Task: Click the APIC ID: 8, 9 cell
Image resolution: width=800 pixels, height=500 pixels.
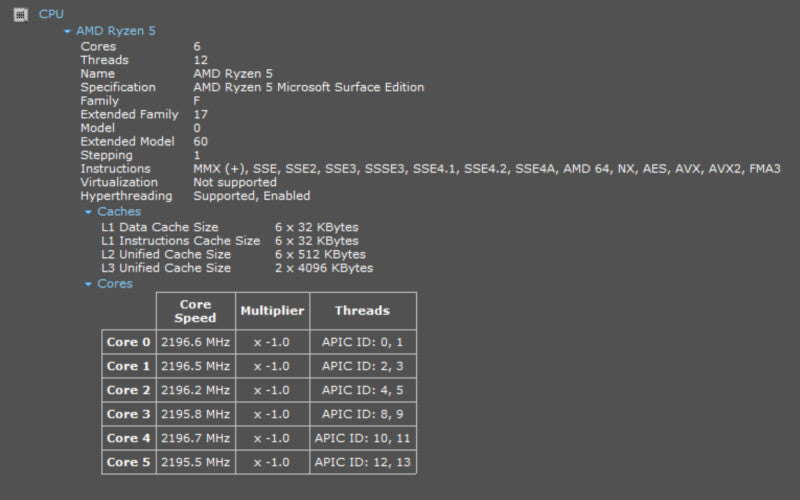Action: (363, 414)
